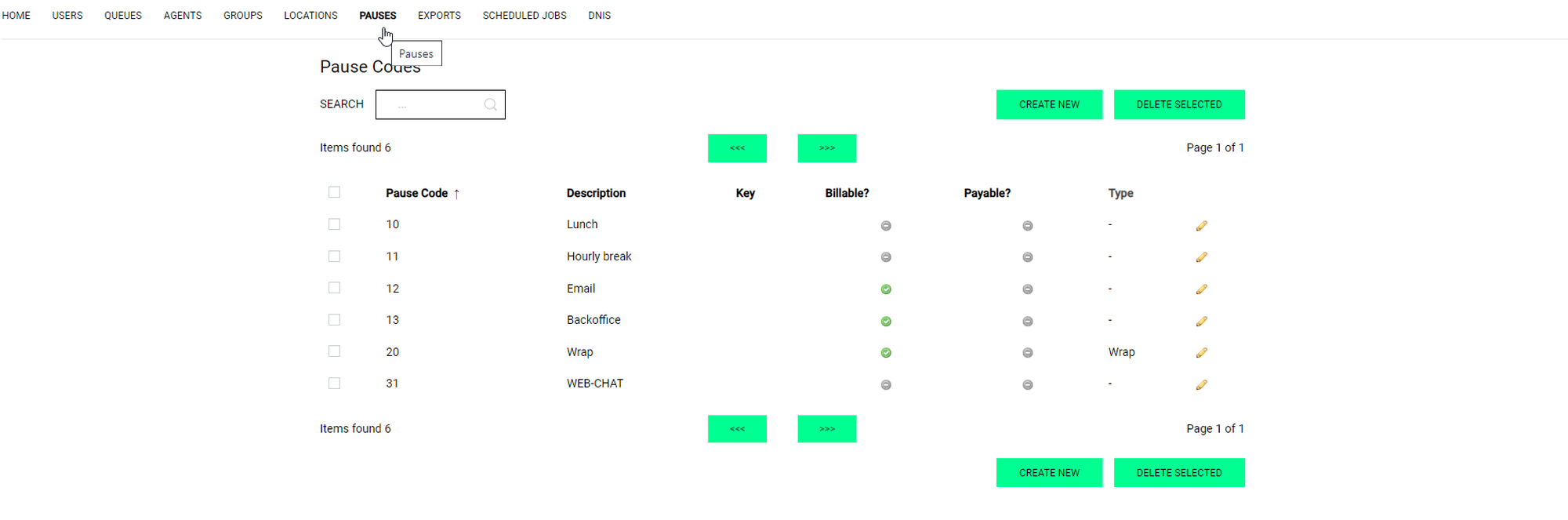Click the edit pencil icon for Lunch
This screenshot has height=520, width=1568.
pyautogui.click(x=1201, y=226)
